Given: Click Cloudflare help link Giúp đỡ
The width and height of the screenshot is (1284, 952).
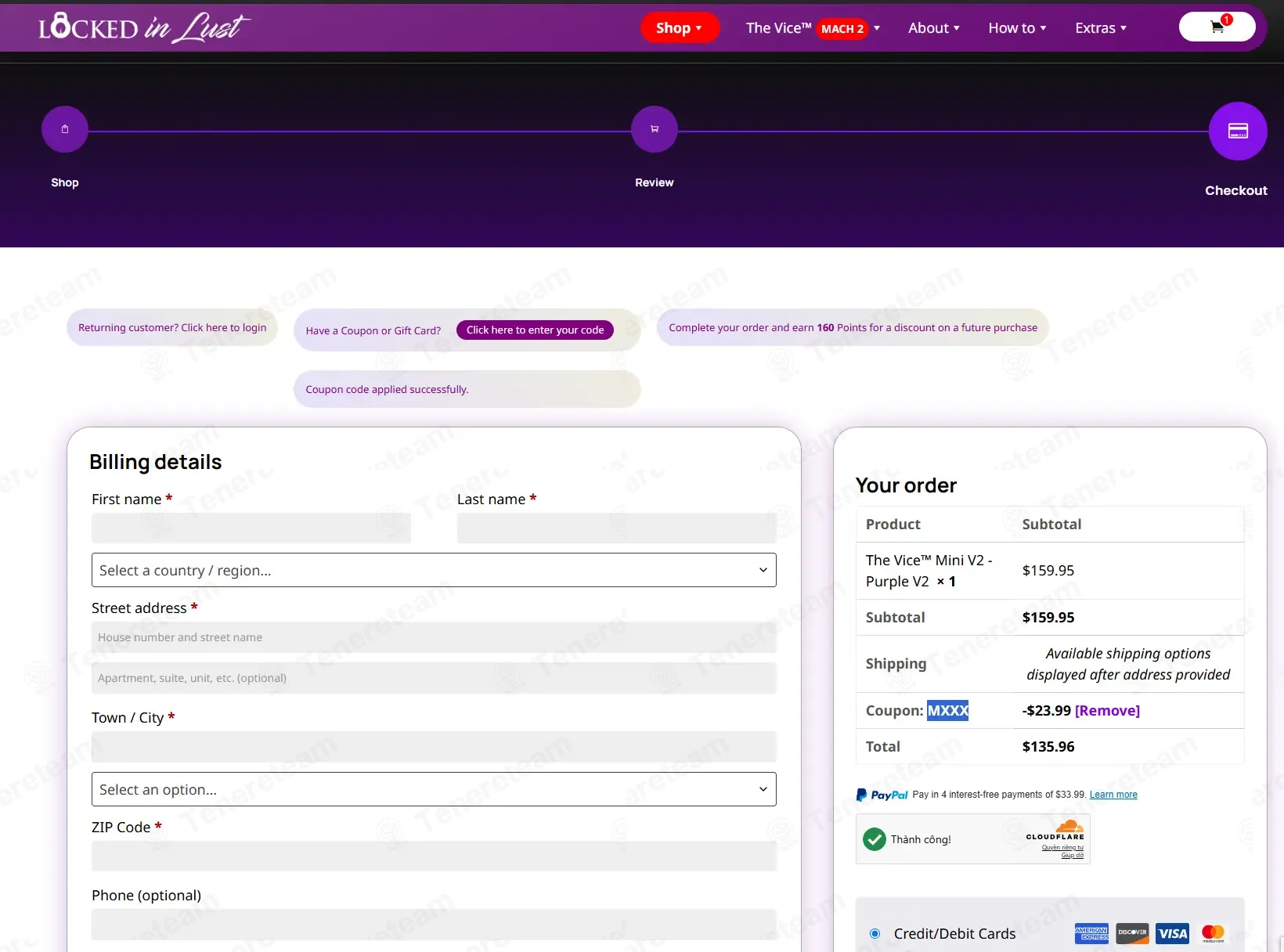Looking at the screenshot, I should [x=1073, y=855].
